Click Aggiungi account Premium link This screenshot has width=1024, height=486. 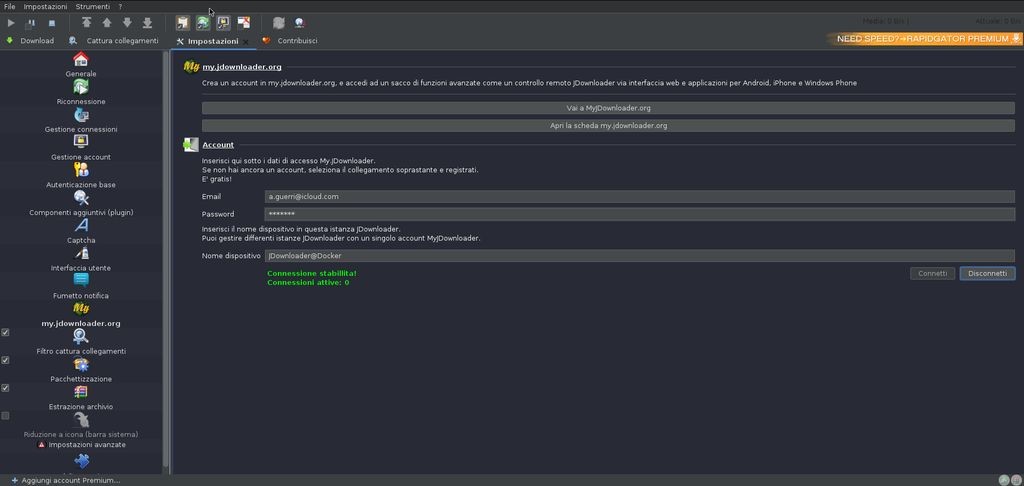tap(65, 480)
